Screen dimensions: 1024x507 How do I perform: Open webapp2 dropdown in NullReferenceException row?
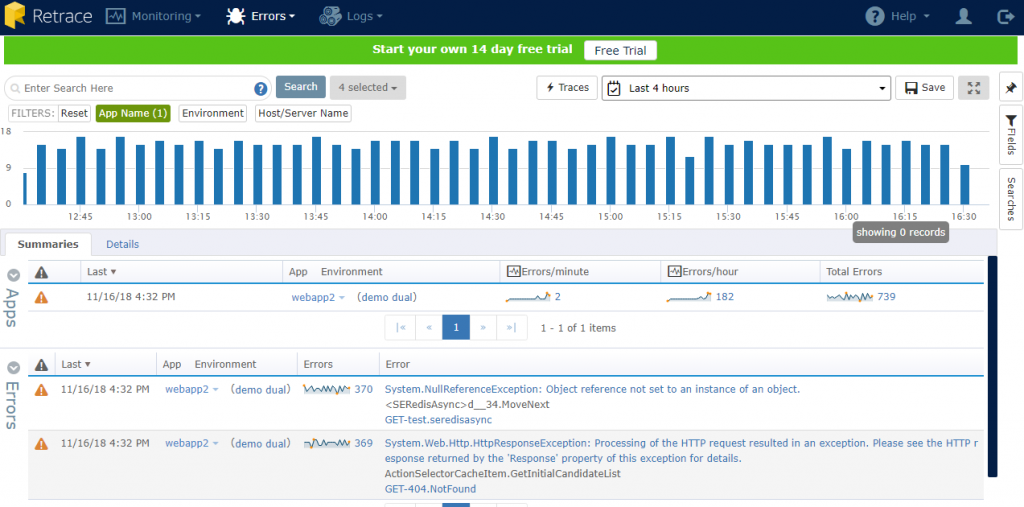[191, 389]
